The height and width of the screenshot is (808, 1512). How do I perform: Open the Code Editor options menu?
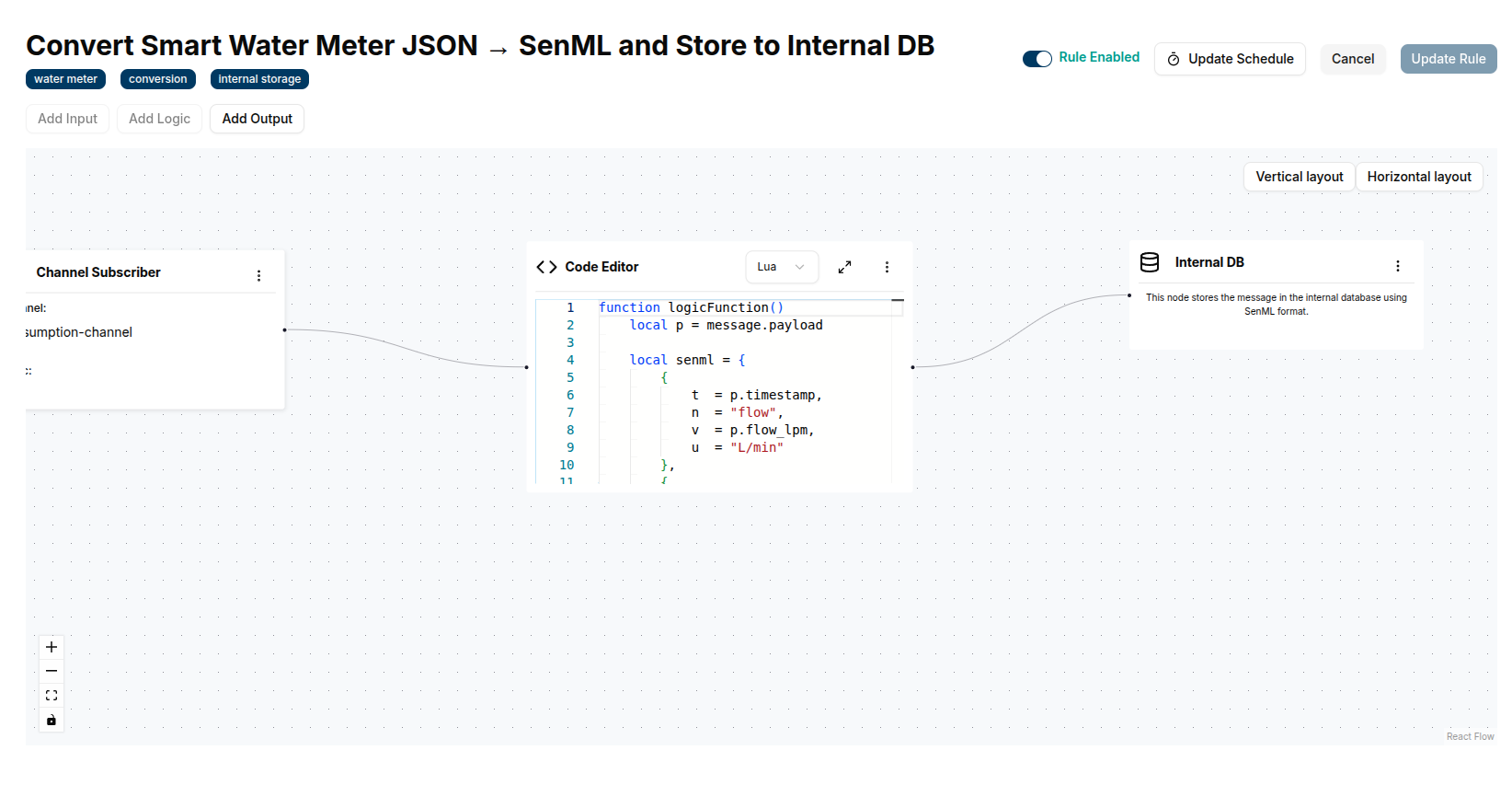pos(887,267)
